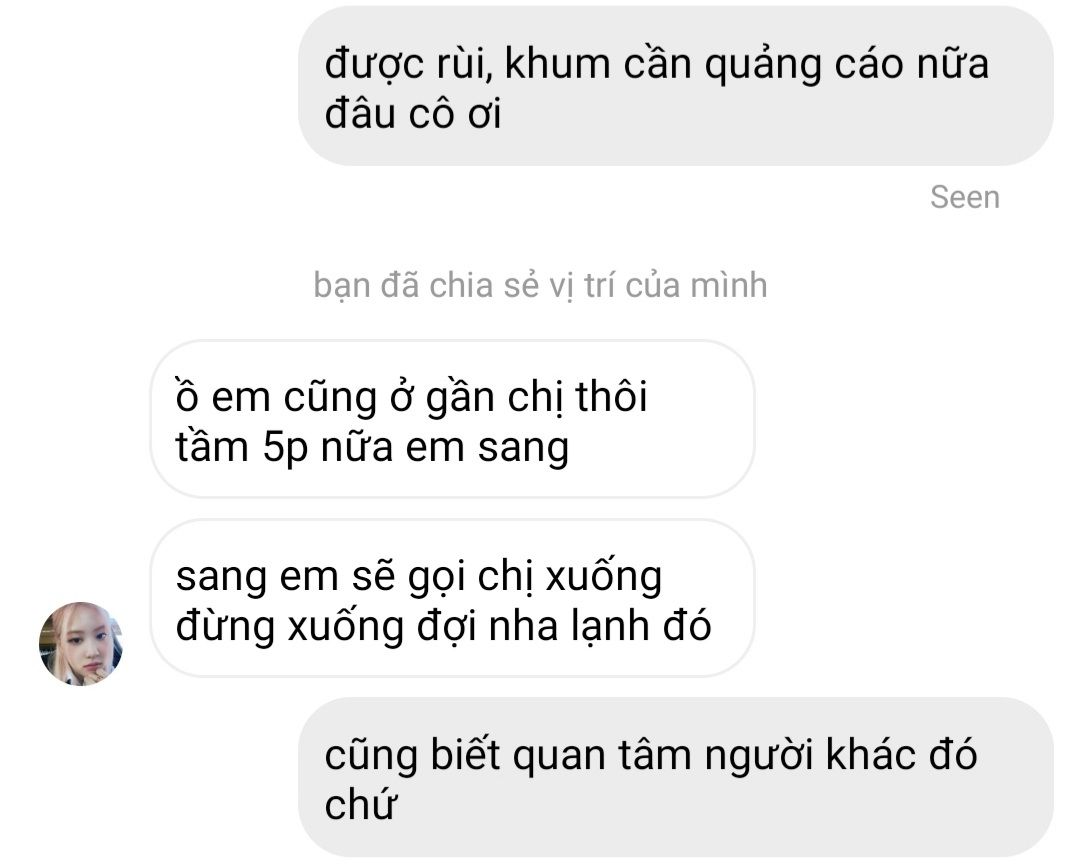This screenshot has width=1080, height=868.
Task: Open the "bạn đã chia sẻ vị trí" notice
Action: (540, 285)
